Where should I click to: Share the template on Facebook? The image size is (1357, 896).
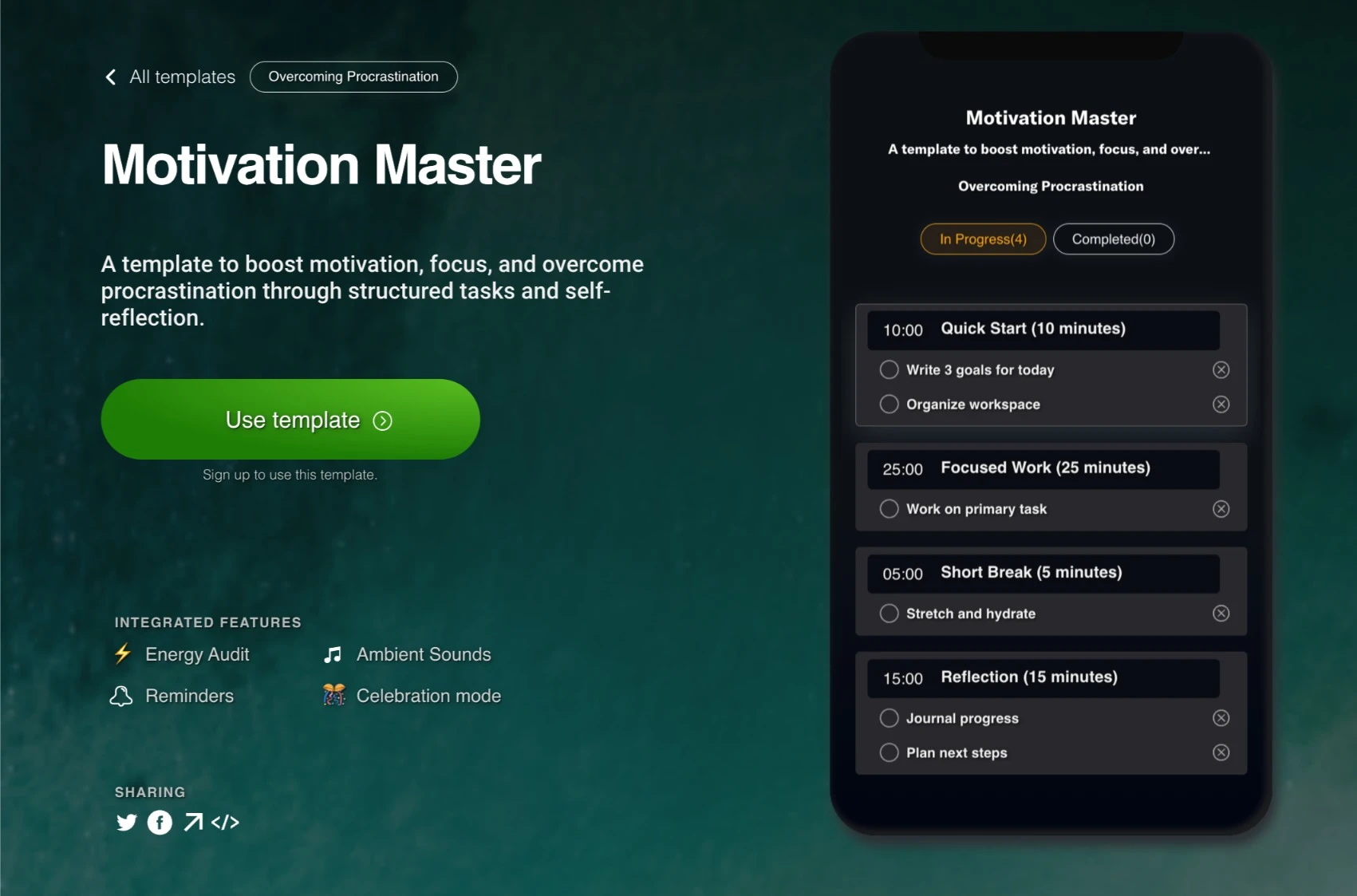point(160,823)
